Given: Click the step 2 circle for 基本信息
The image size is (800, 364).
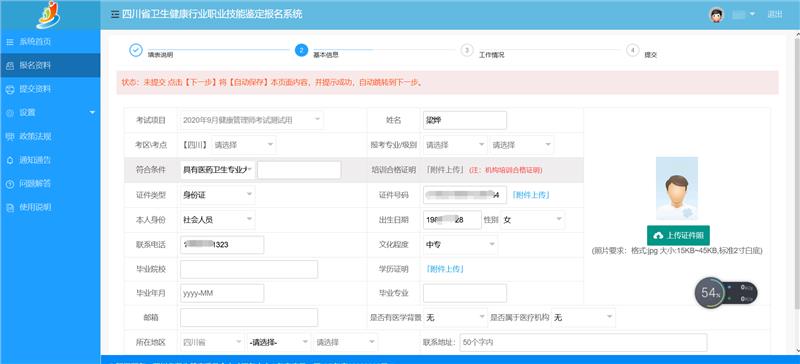Looking at the screenshot, I should [x=301, y=50].
